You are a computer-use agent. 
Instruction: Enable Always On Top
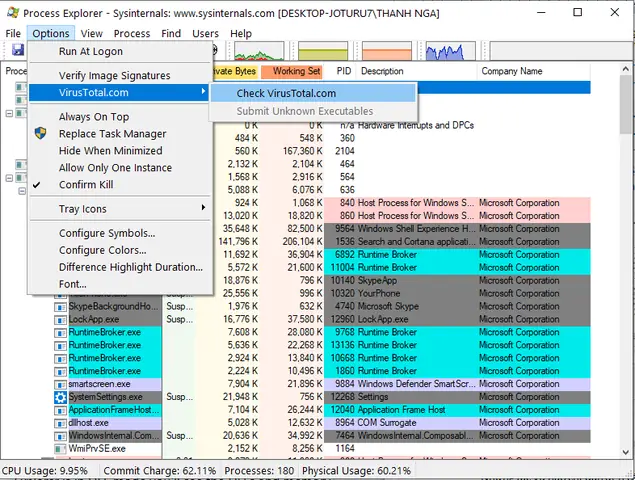(94, 117)
